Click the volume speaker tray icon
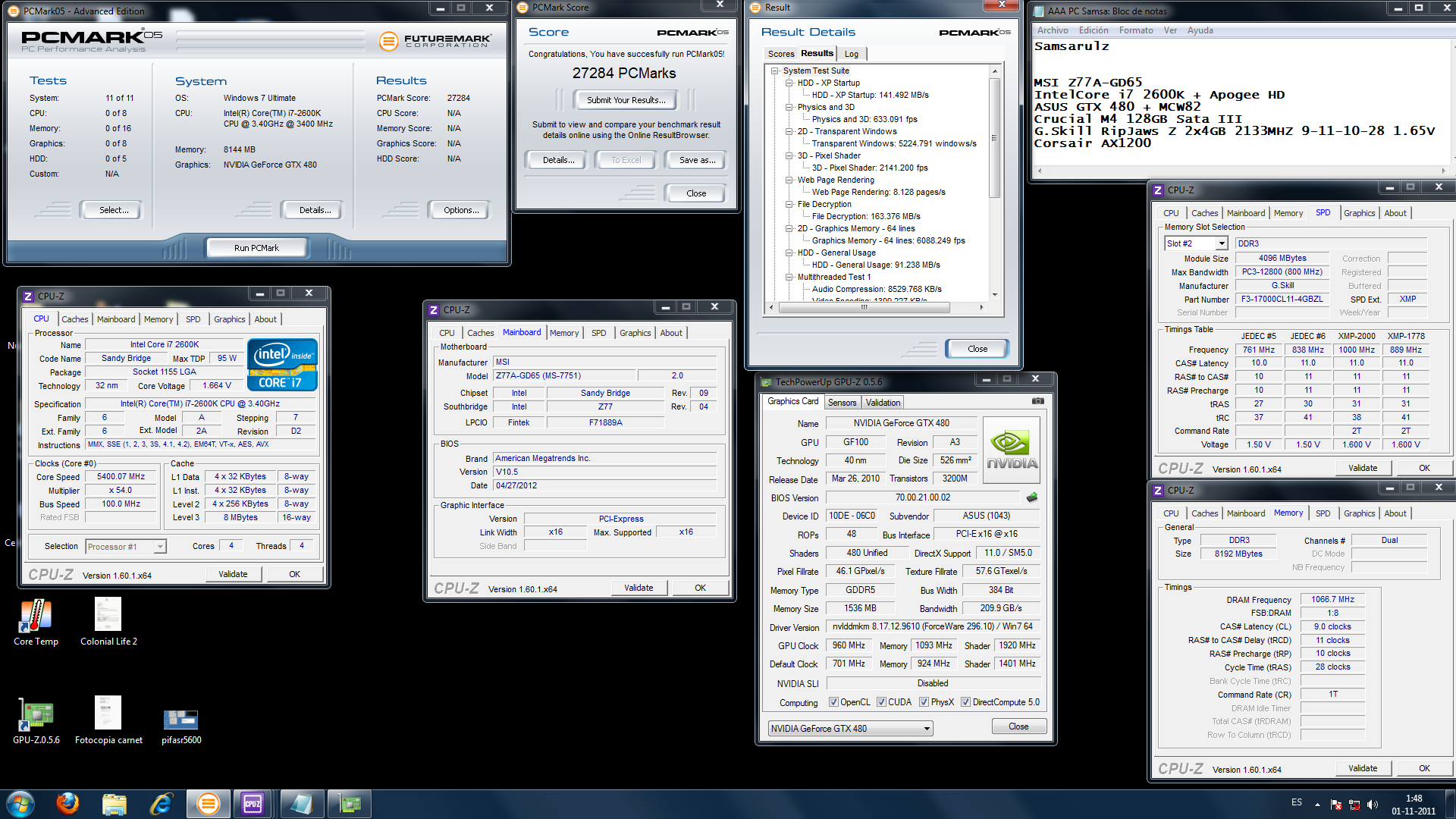The height and width of the screenshot is (819, 1456). (x=1373, y=805)
